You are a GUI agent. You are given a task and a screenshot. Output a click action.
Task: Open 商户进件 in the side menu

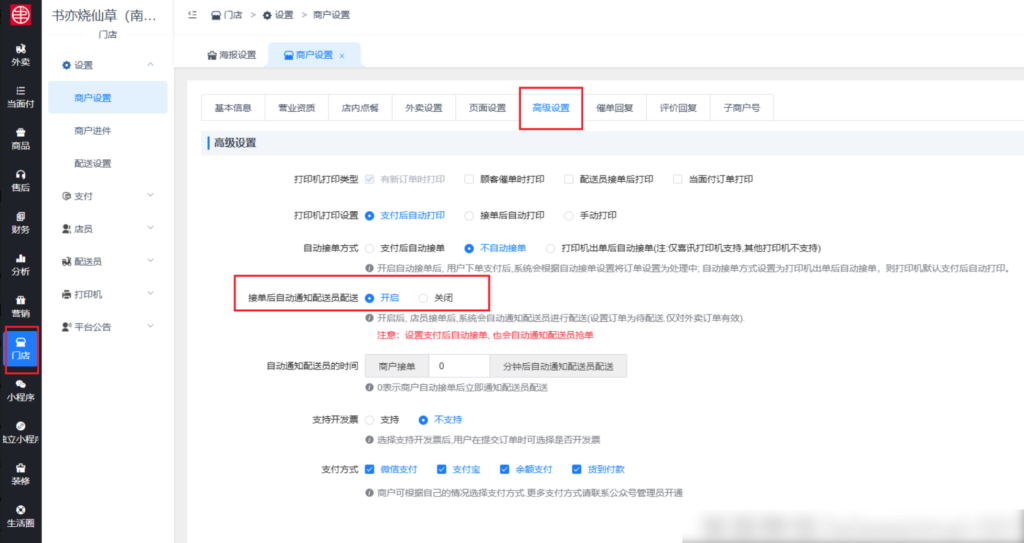coord(108,130)
